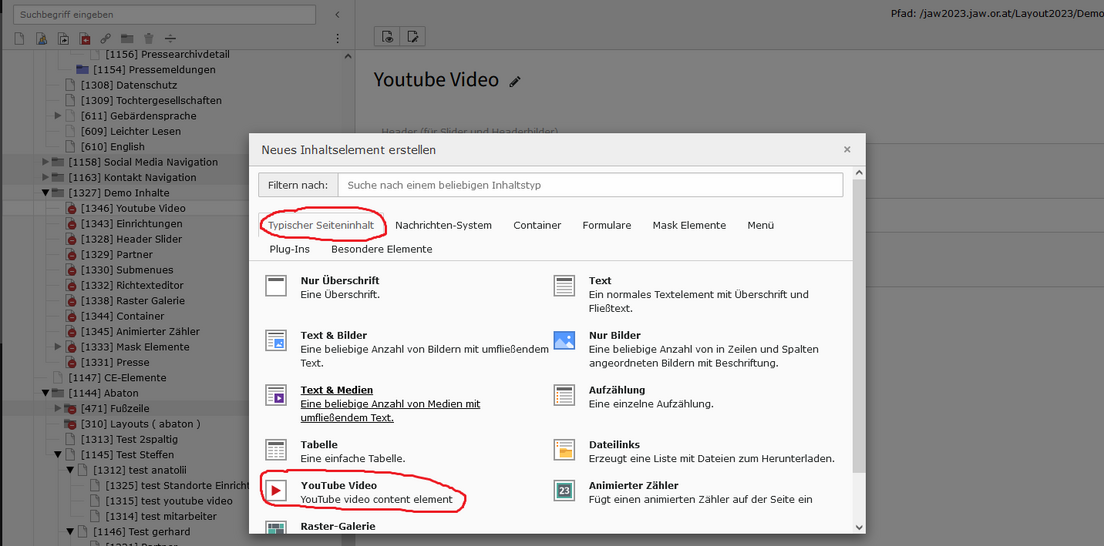The width and height of the screenshot is (1104, 546).
Task: Click the external link page type icon
Action: coord(106,39)
